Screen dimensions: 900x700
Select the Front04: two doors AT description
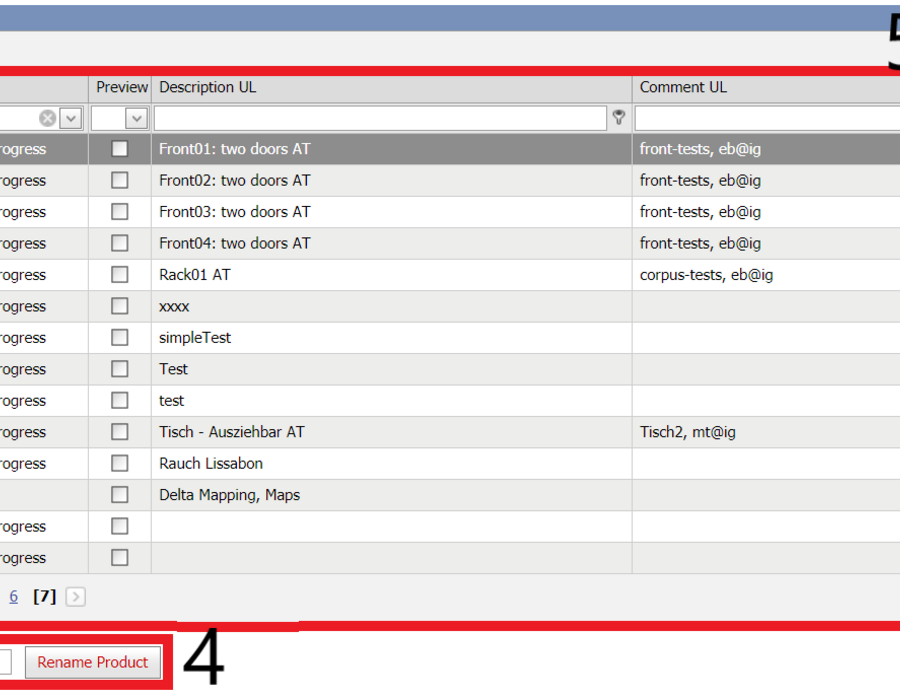pyautogui.click(x=234, y=243)
